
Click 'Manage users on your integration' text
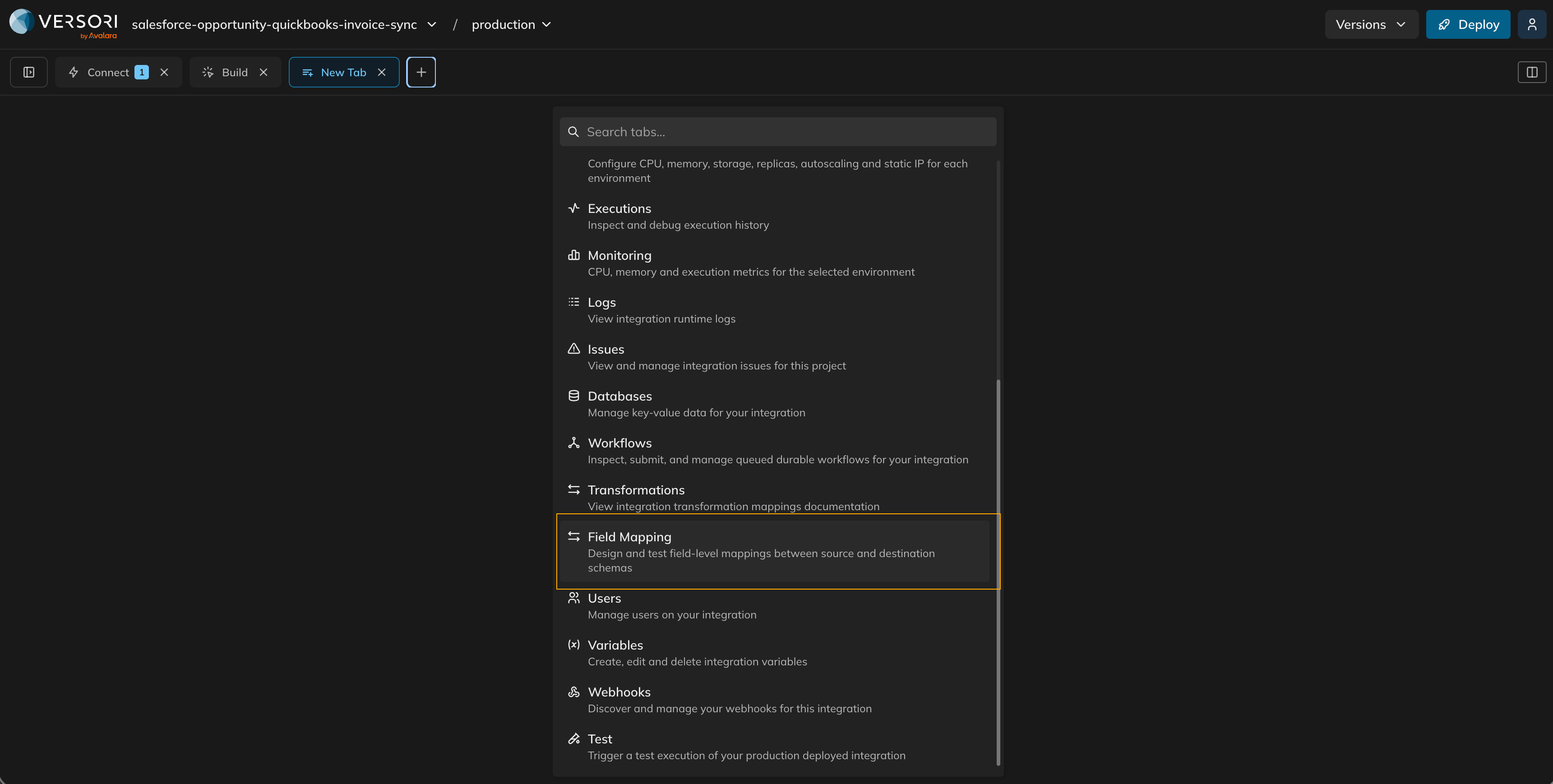(672, 615)
